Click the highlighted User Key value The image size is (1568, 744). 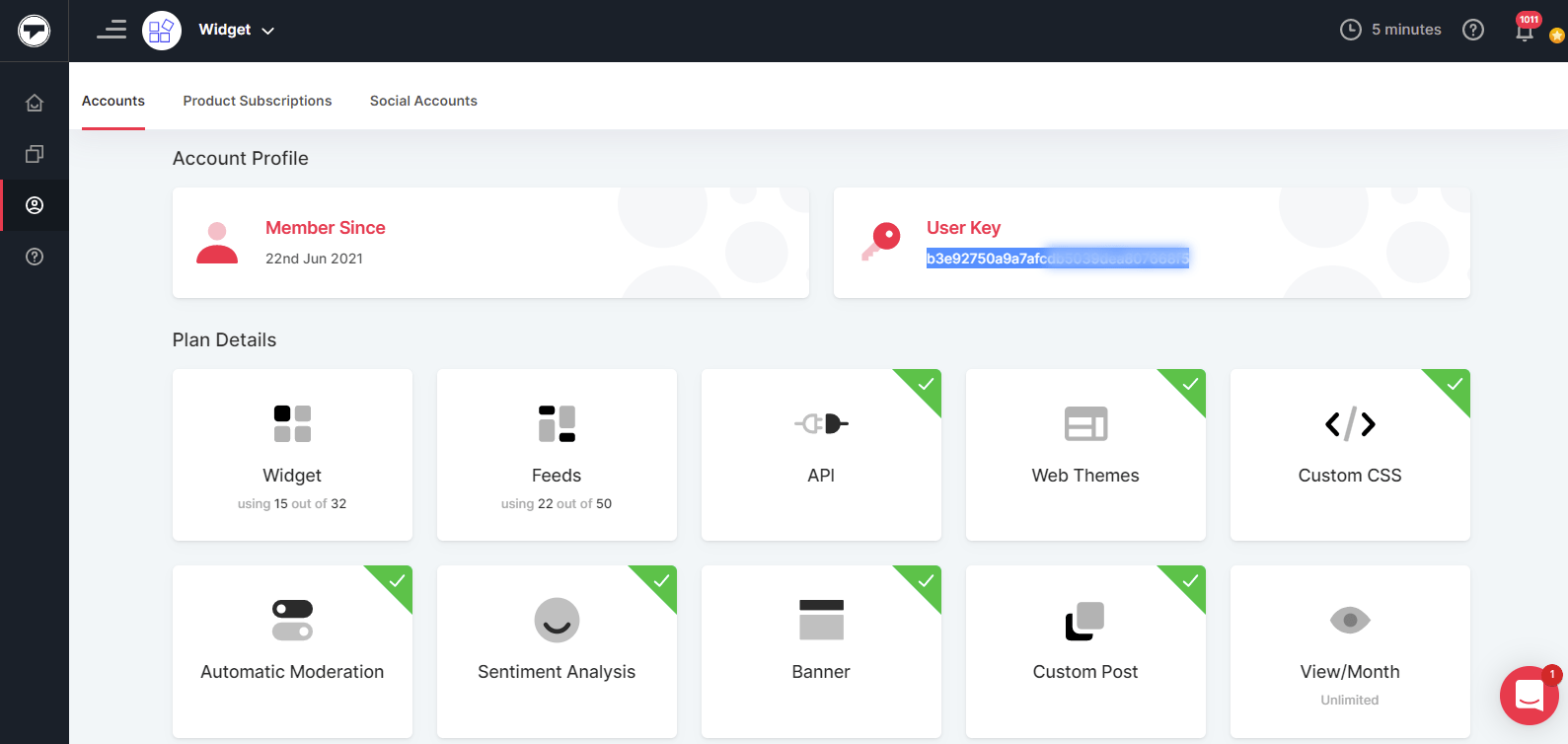[x=1057, y=259]
